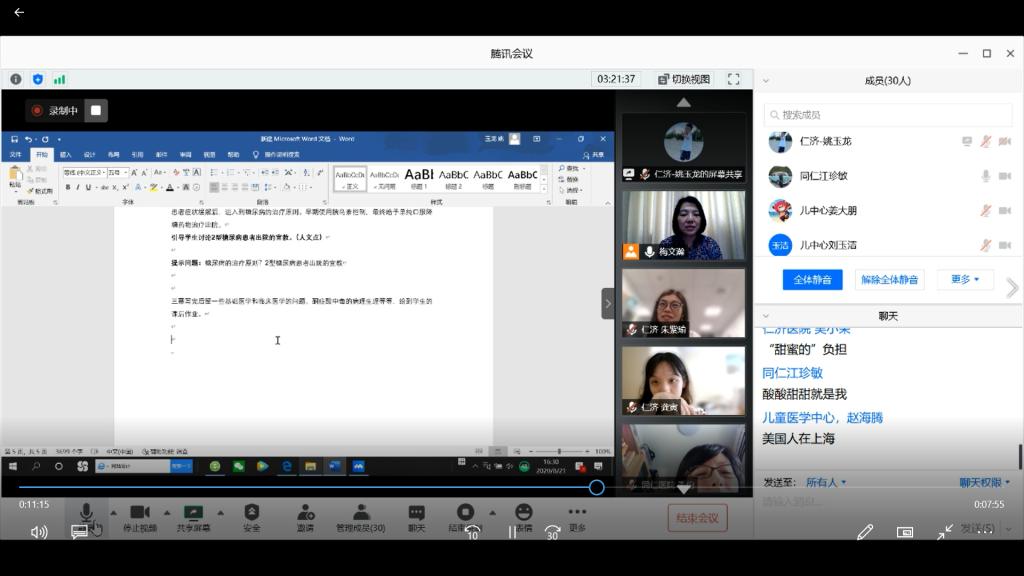The width and height of the screenshot is (1024, 576).
Task: Toggle the 停止视频 (Stop Video) camera
Action: (139, 513)
